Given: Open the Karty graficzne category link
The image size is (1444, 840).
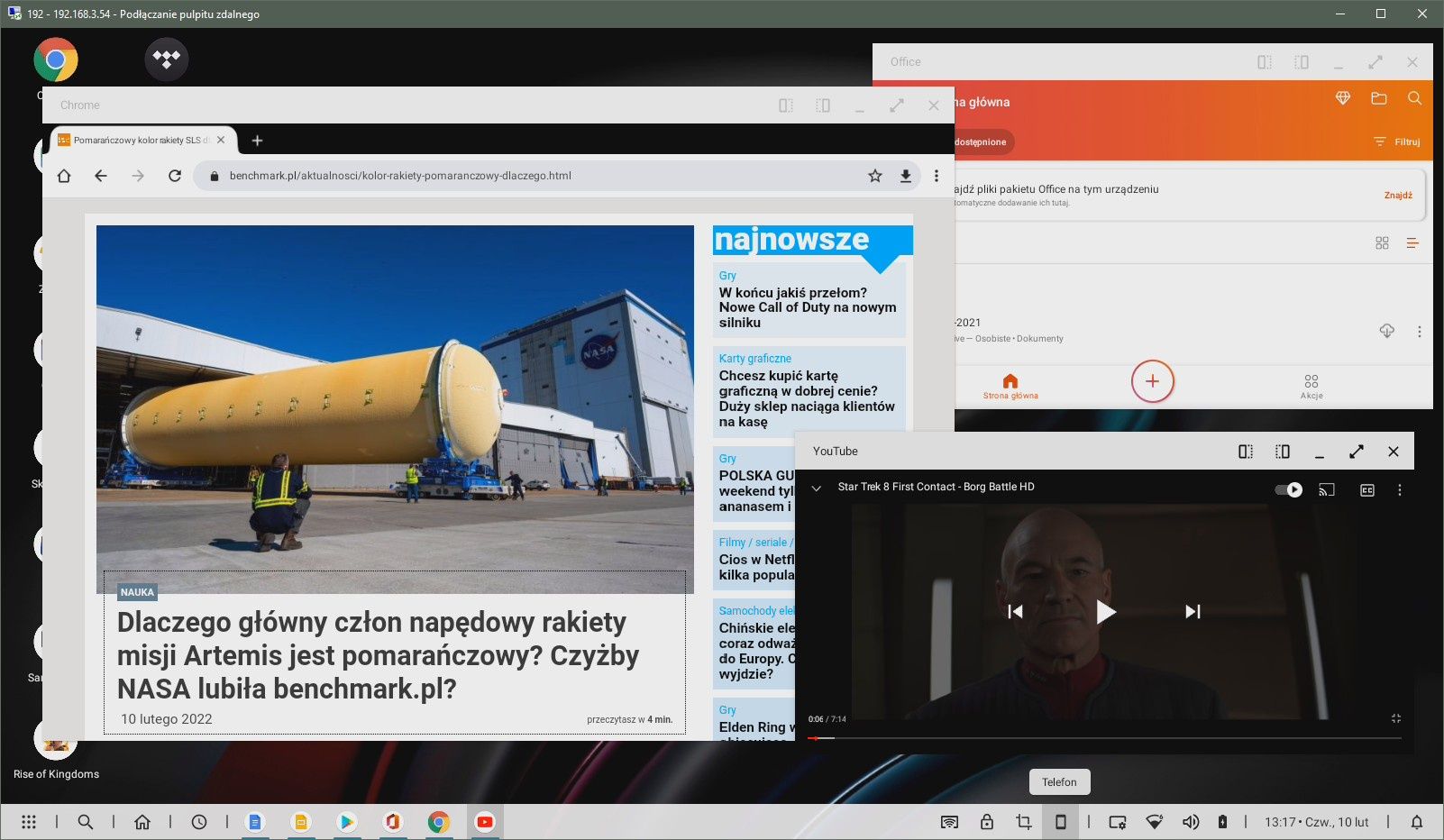Looking at the screenshot, I should [755, 358].
